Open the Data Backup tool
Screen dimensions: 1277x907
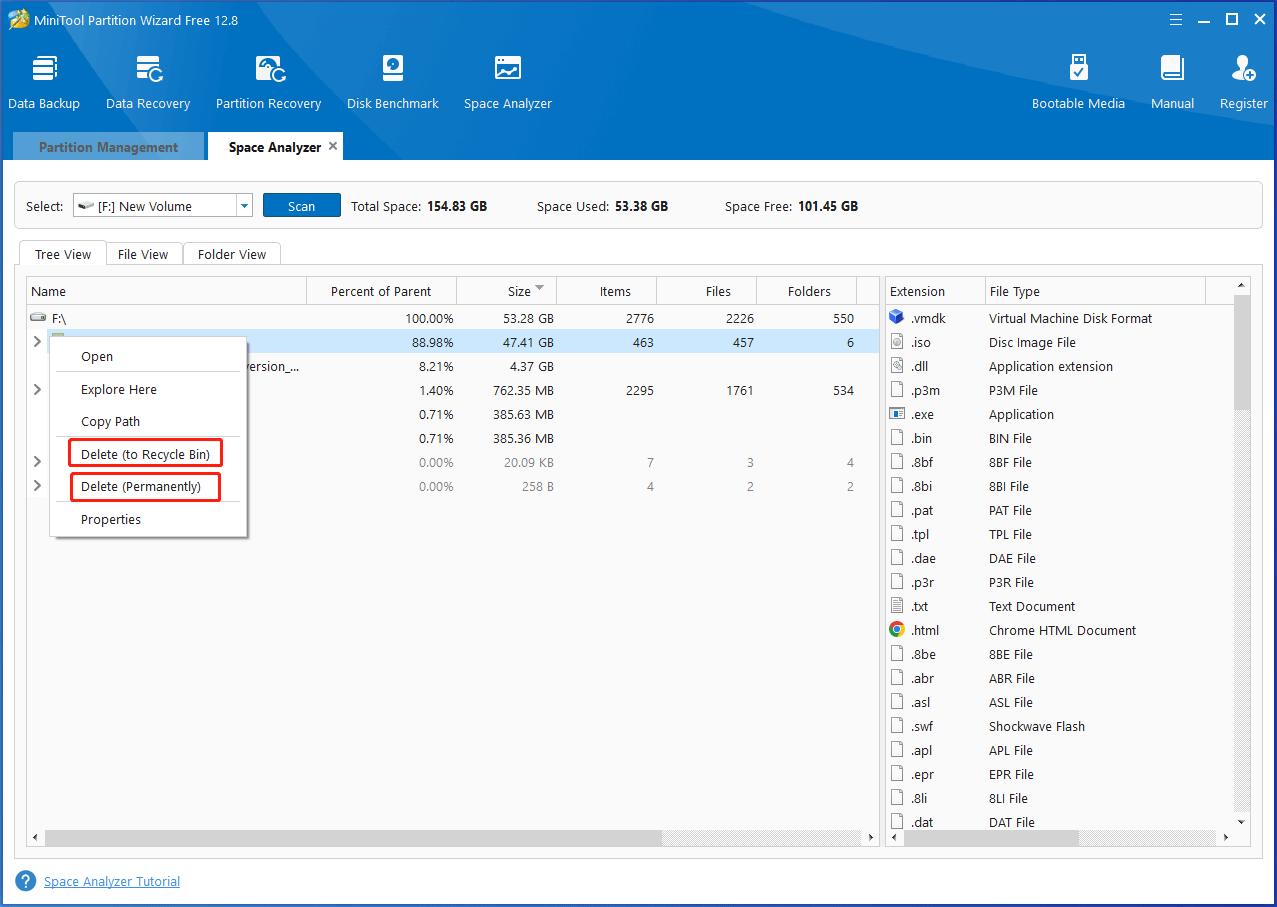point(44,82)
